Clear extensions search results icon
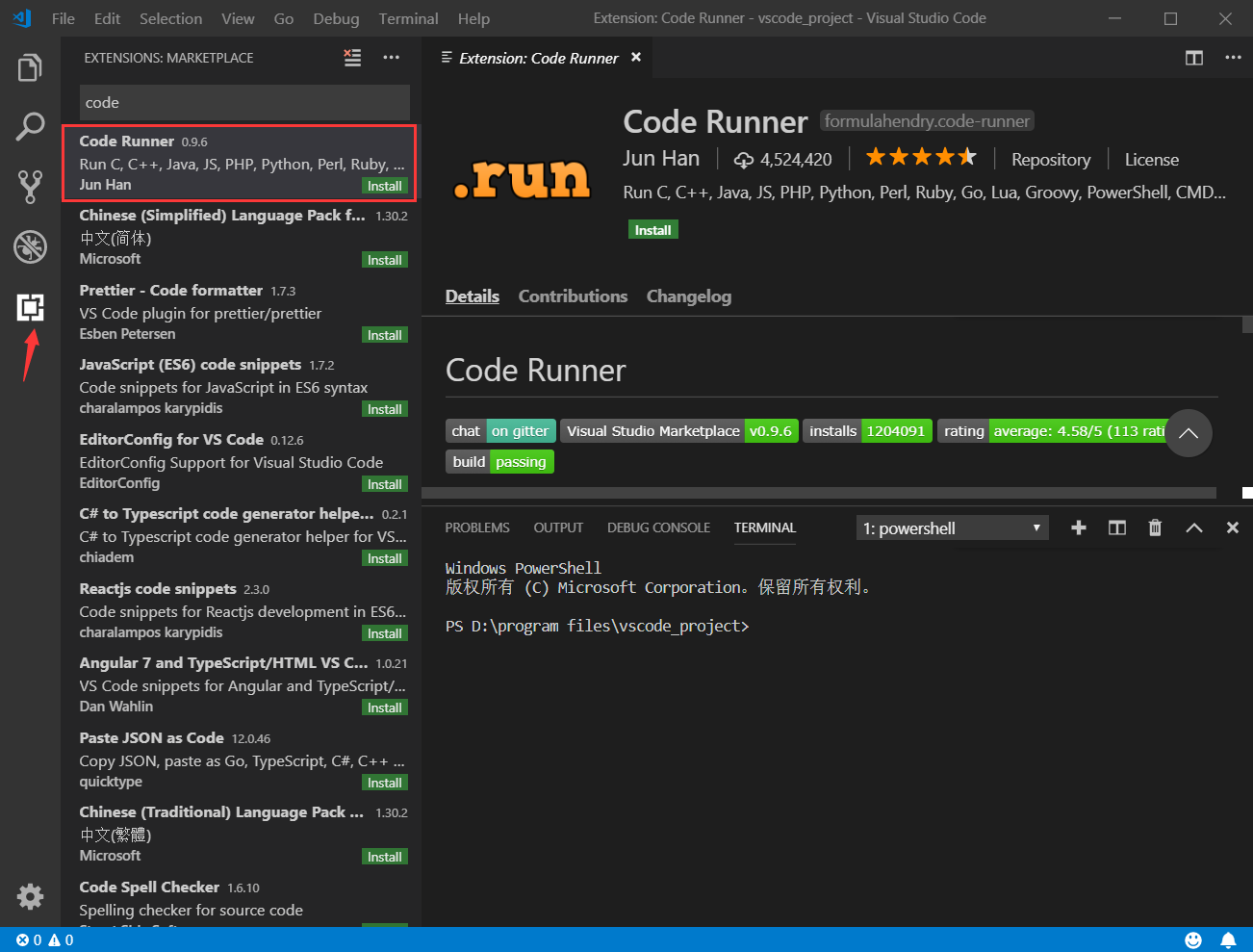Viewport: 1253px width, 952px height. tap(353, 58)
